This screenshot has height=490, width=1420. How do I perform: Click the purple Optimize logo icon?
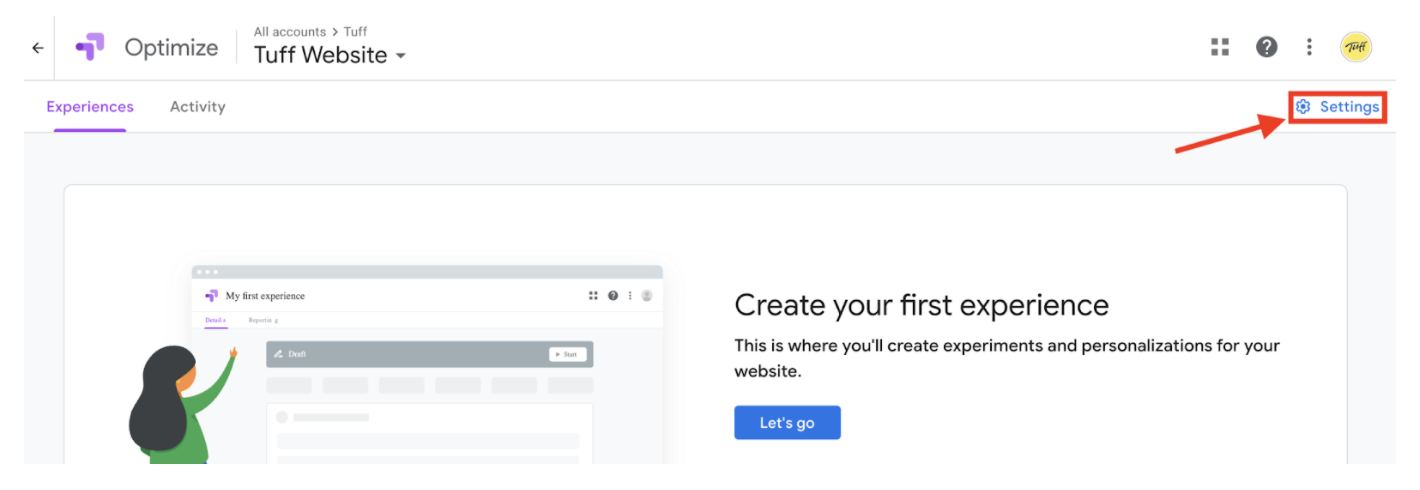pos(90,47)
